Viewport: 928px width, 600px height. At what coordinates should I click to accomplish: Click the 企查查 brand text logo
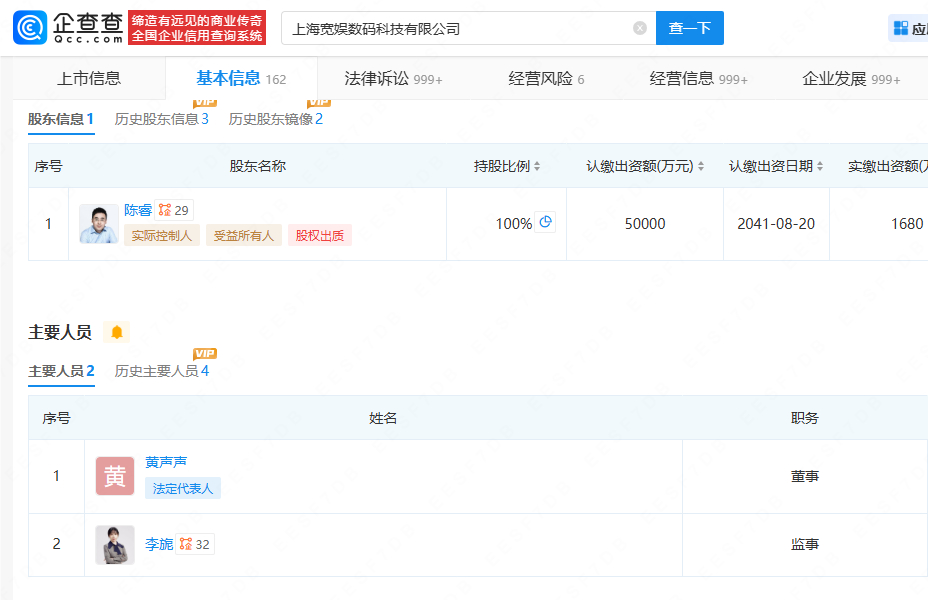point(88,28)
